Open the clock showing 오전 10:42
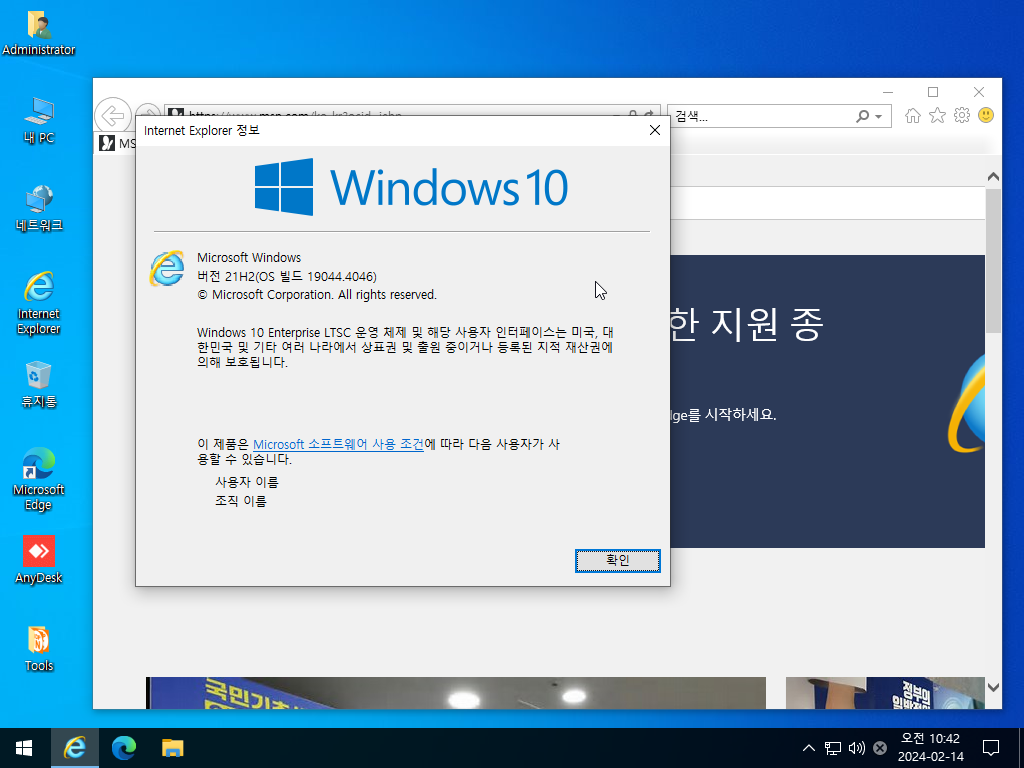Screen dimensions: 1024x768 pyautogui.click(x=930, y=748)
